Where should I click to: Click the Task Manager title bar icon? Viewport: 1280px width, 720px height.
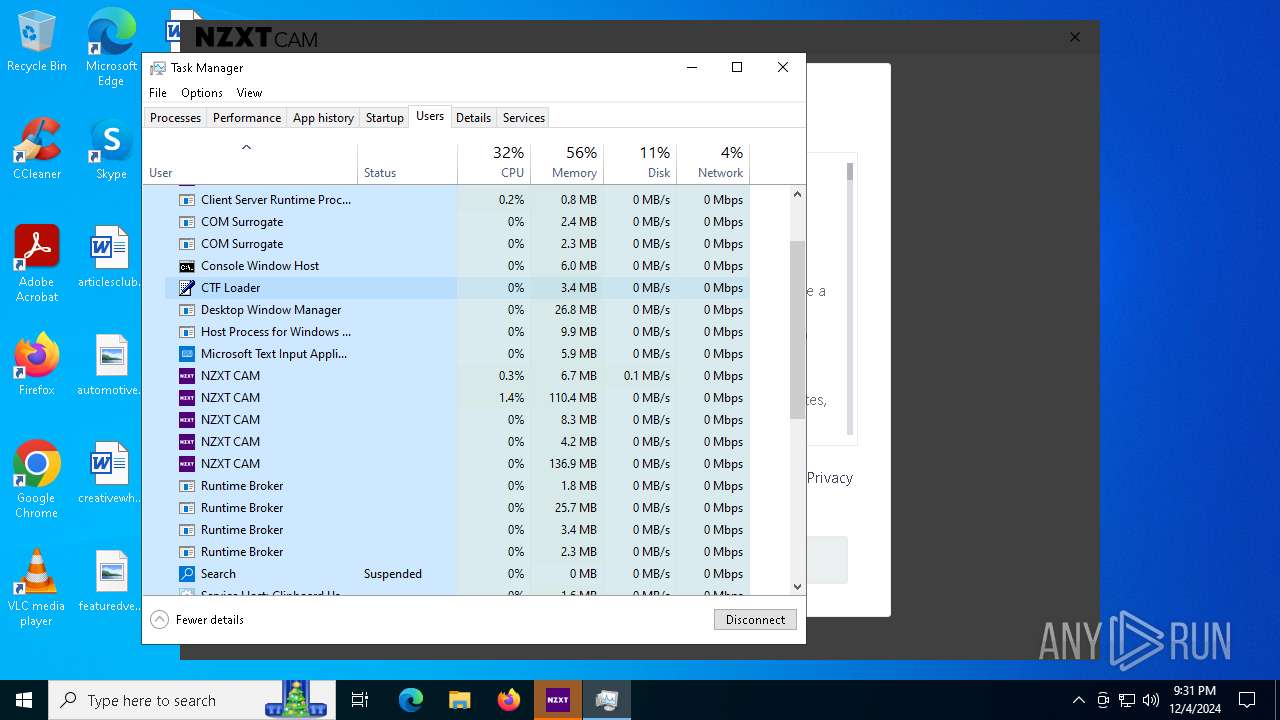(x=158, y=68)
